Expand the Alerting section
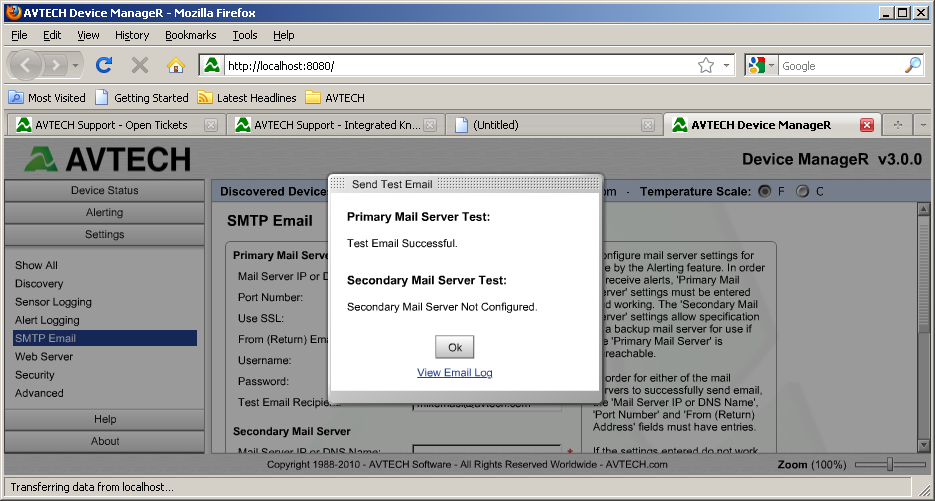The height and width of the screenshot is (501, 935). 104,212
